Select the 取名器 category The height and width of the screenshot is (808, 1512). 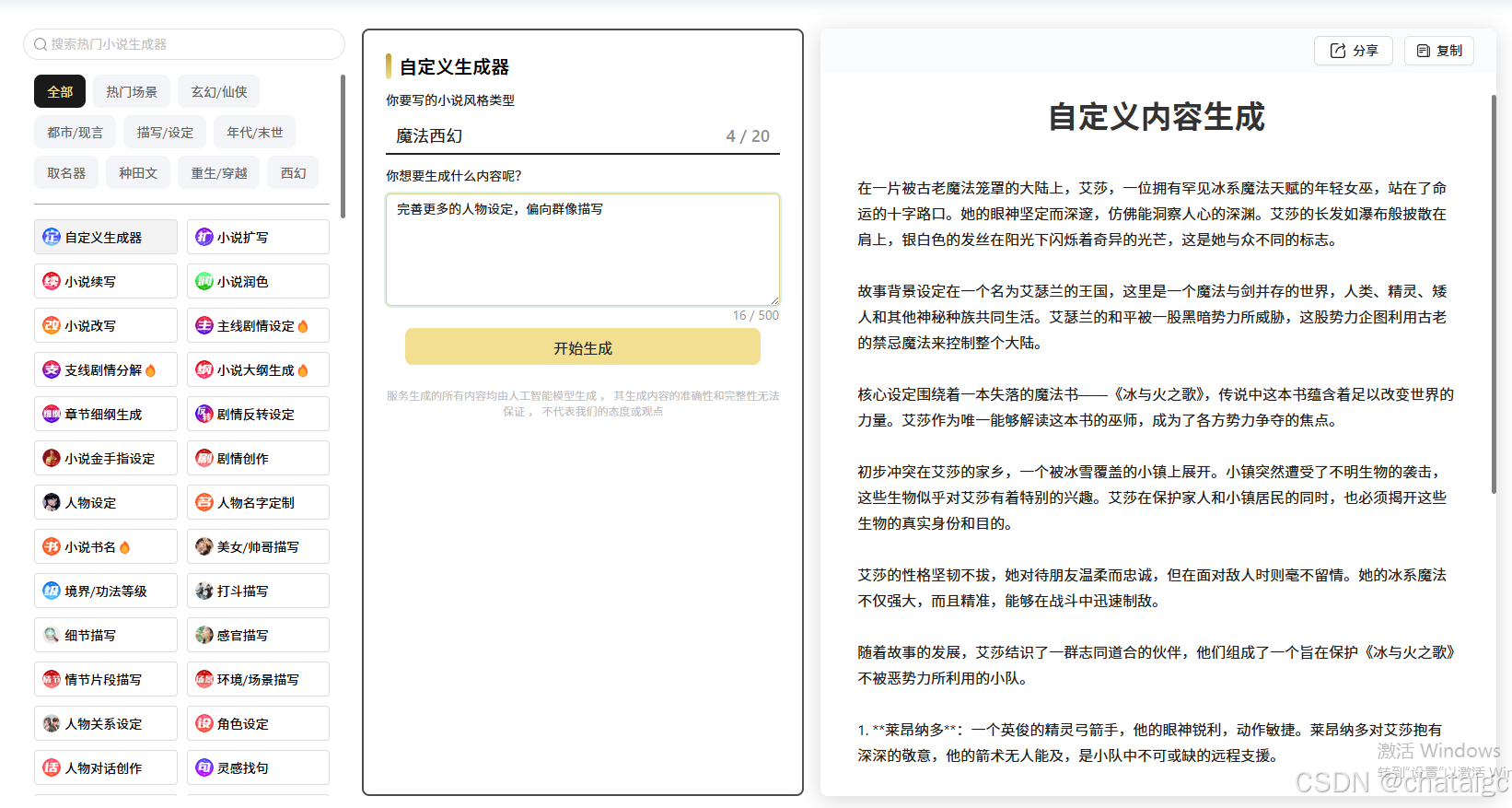coord(66,172)
